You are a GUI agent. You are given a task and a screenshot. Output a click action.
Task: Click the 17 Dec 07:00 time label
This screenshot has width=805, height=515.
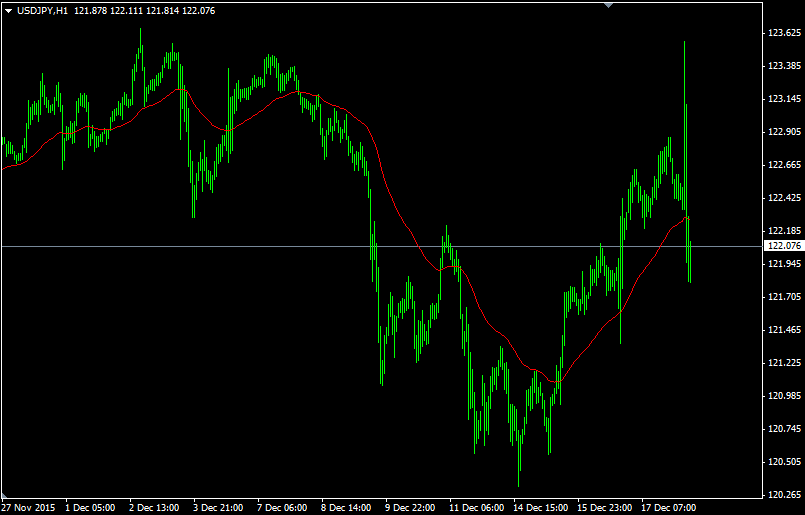669,508
